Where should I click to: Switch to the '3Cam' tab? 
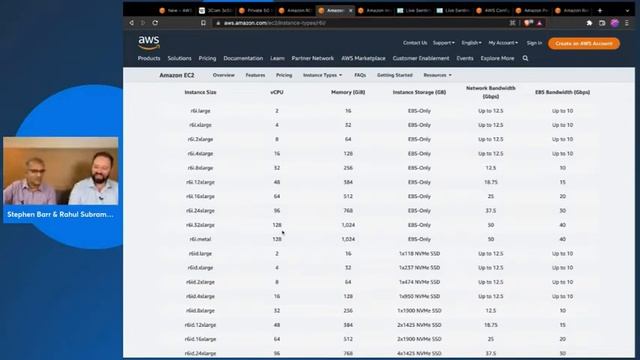pos(216,10)
